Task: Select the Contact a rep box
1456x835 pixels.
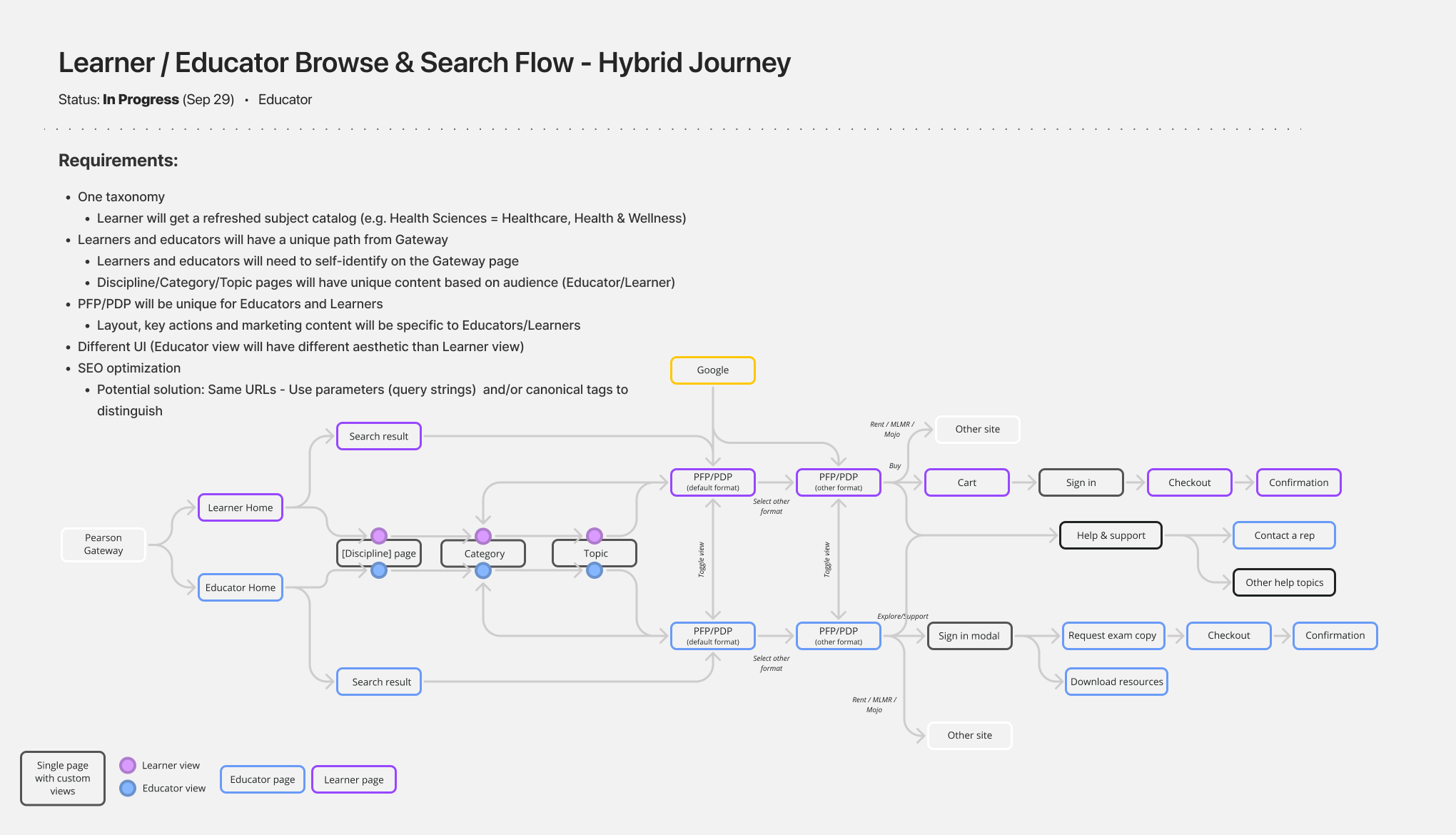Action: click(1283, 536)
